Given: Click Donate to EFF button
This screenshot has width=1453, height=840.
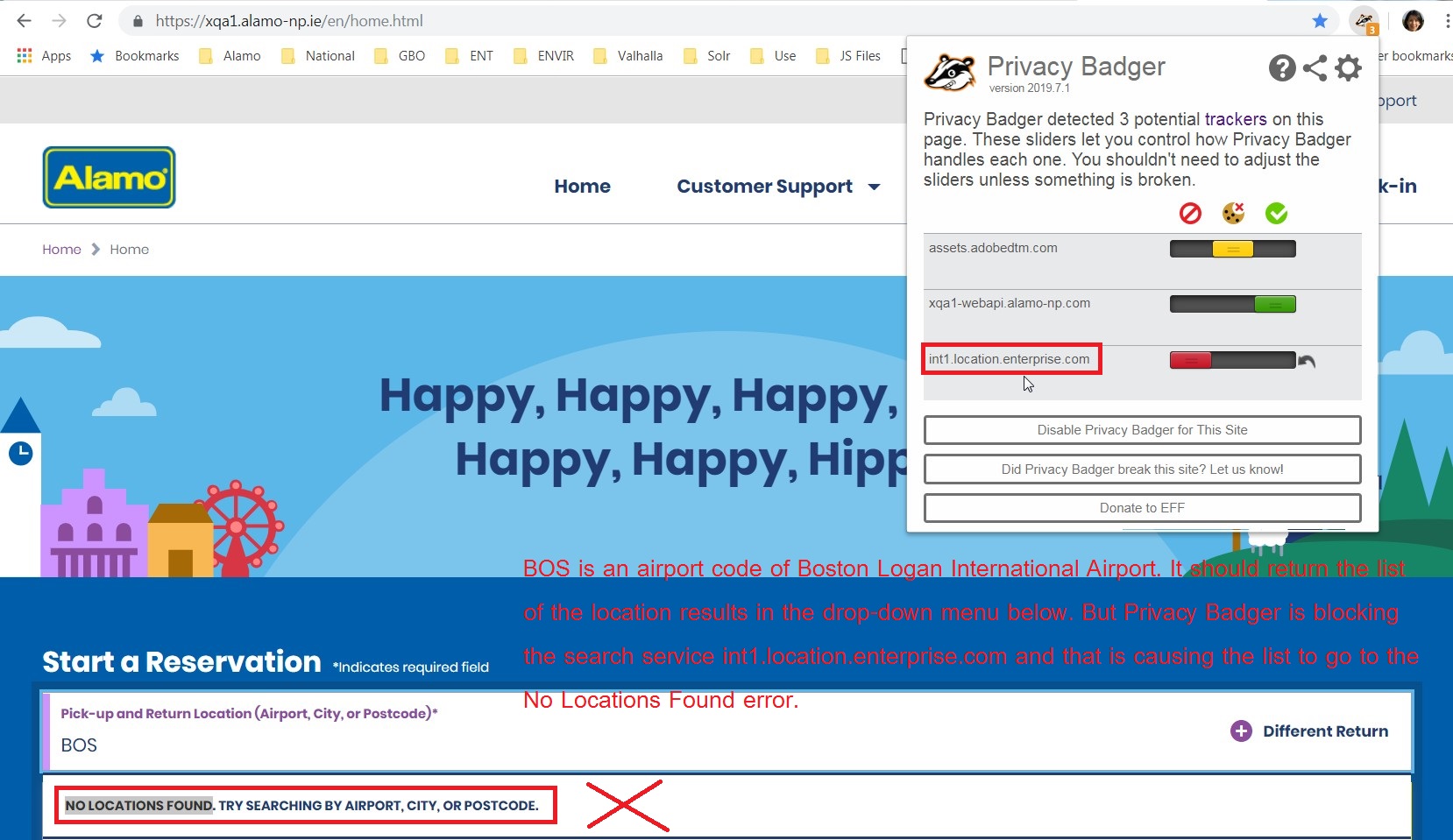Looking at the screenshot, I should tap(1142, 508).
